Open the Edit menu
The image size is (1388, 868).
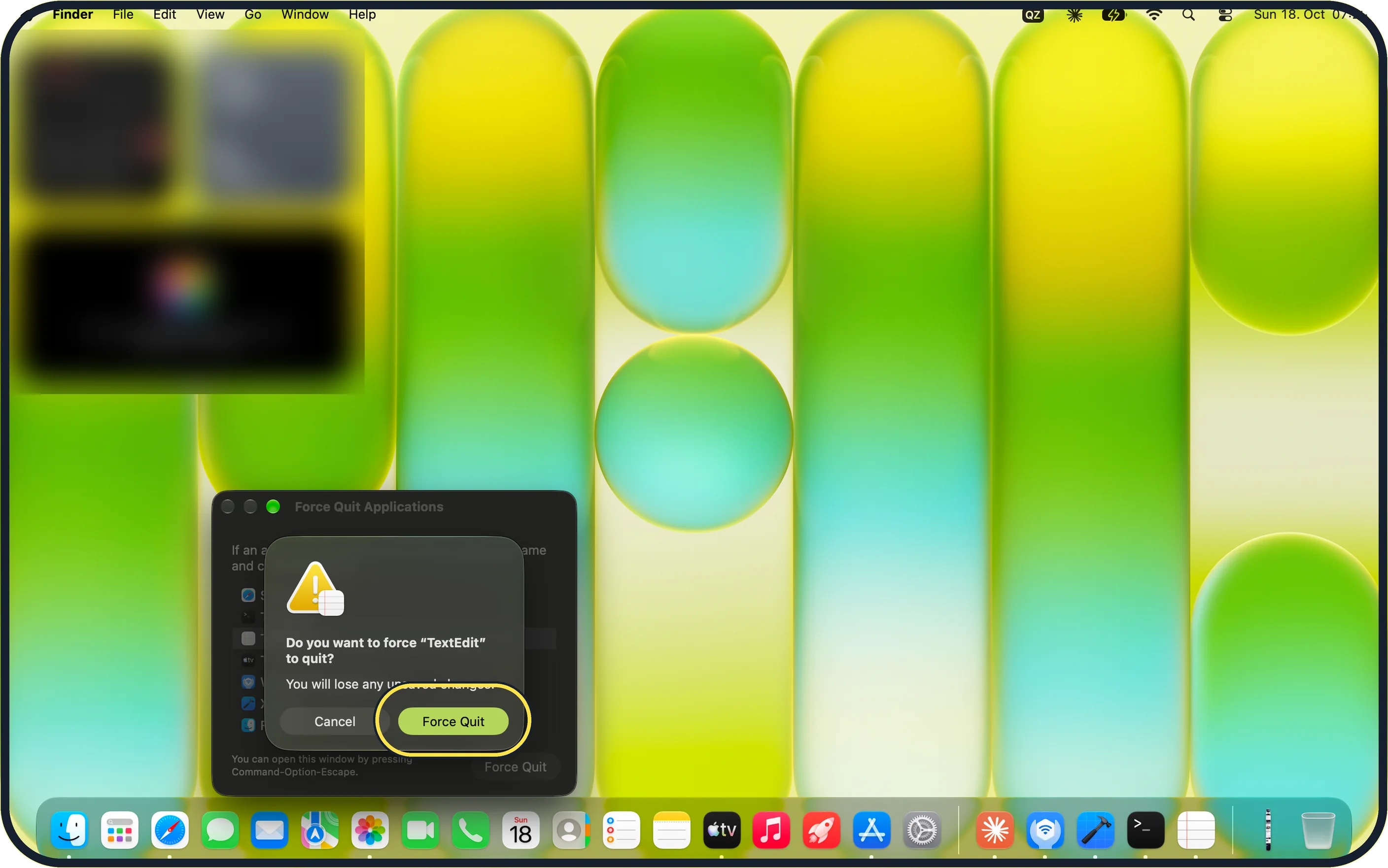click(164, 14)
